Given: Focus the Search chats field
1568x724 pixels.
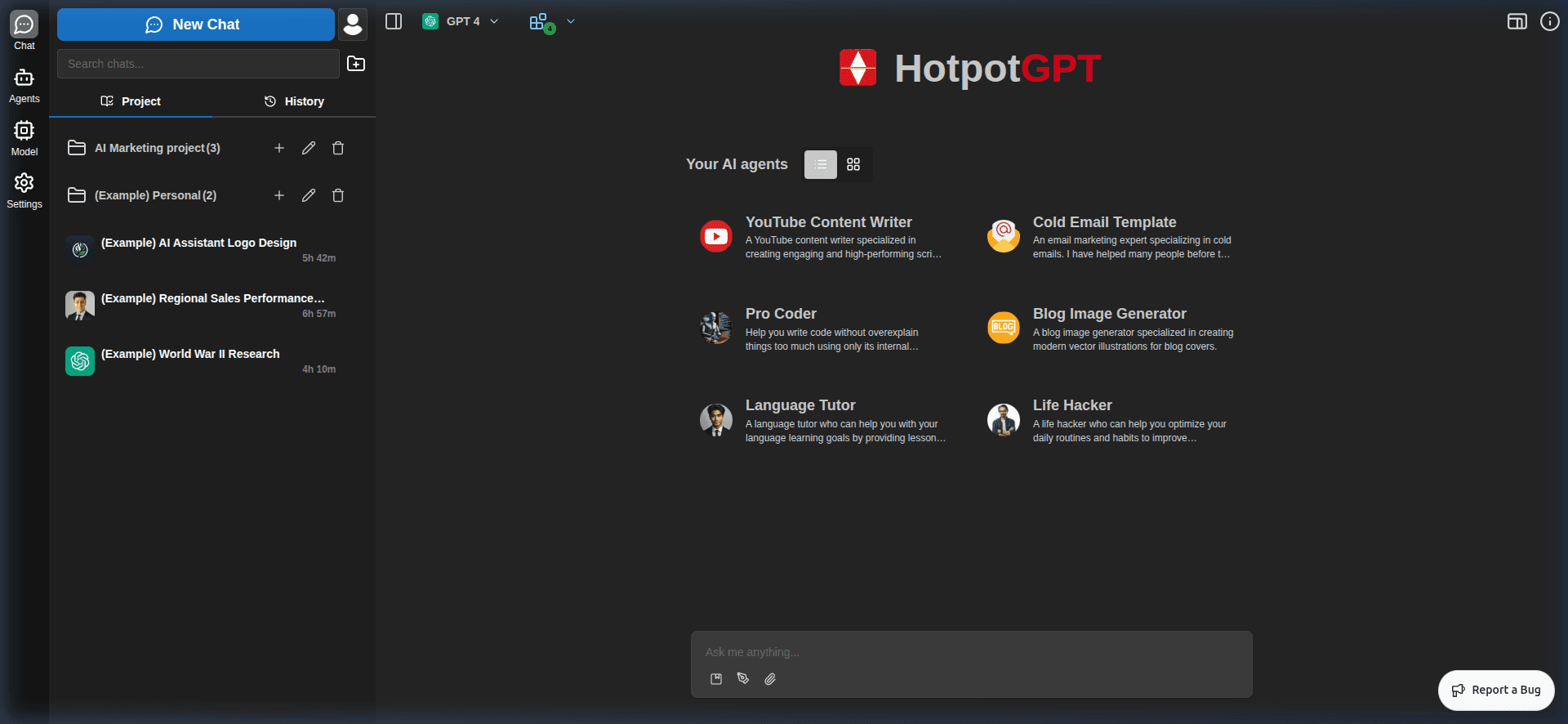Looking at the screenshot, I should point(198,64).
